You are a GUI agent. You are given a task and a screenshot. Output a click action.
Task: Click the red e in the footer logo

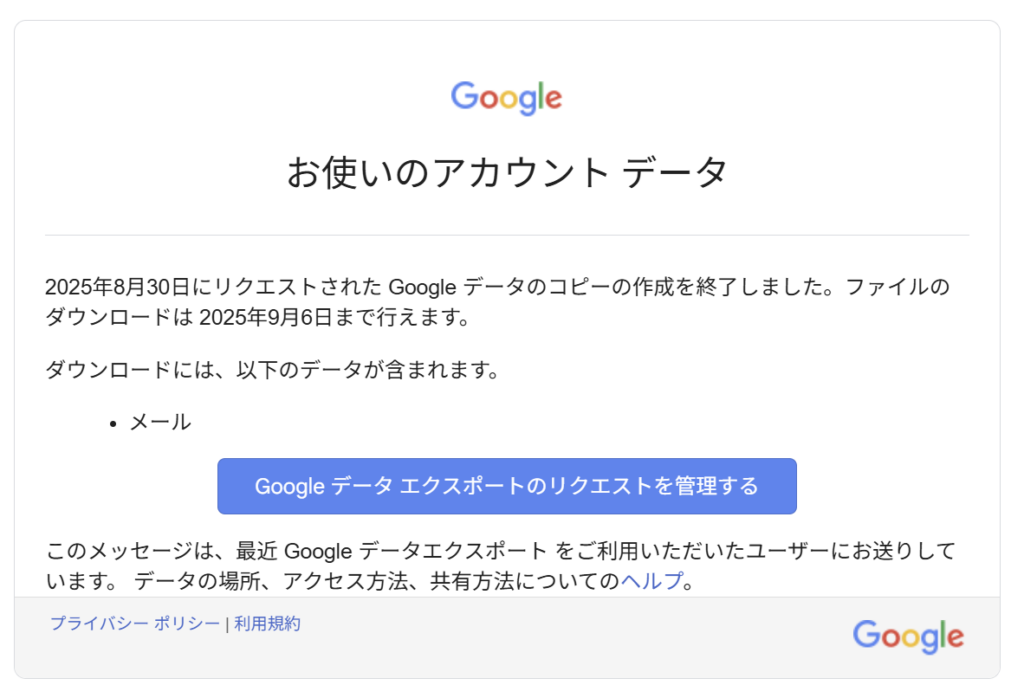tap(953, 637)
